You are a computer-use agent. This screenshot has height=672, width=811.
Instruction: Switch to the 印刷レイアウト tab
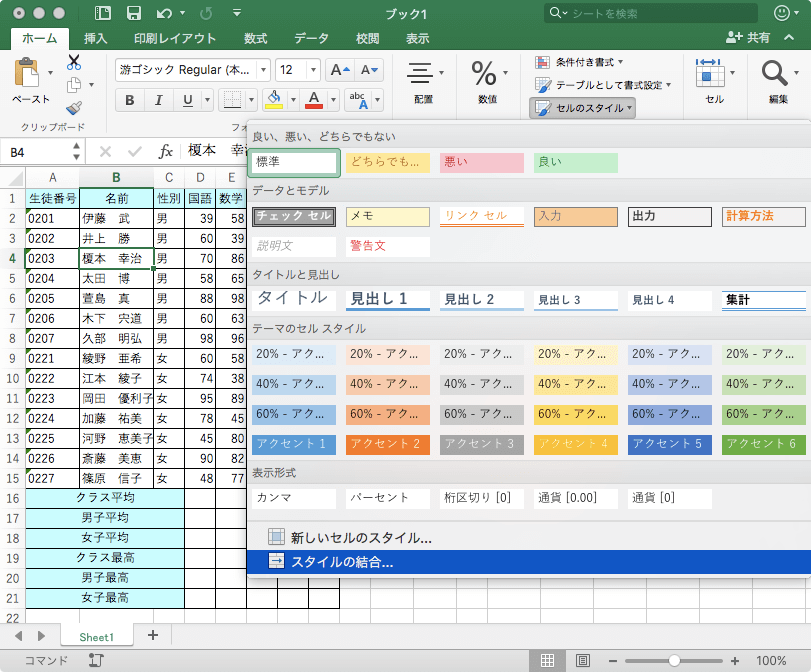(x=175, y=38)
